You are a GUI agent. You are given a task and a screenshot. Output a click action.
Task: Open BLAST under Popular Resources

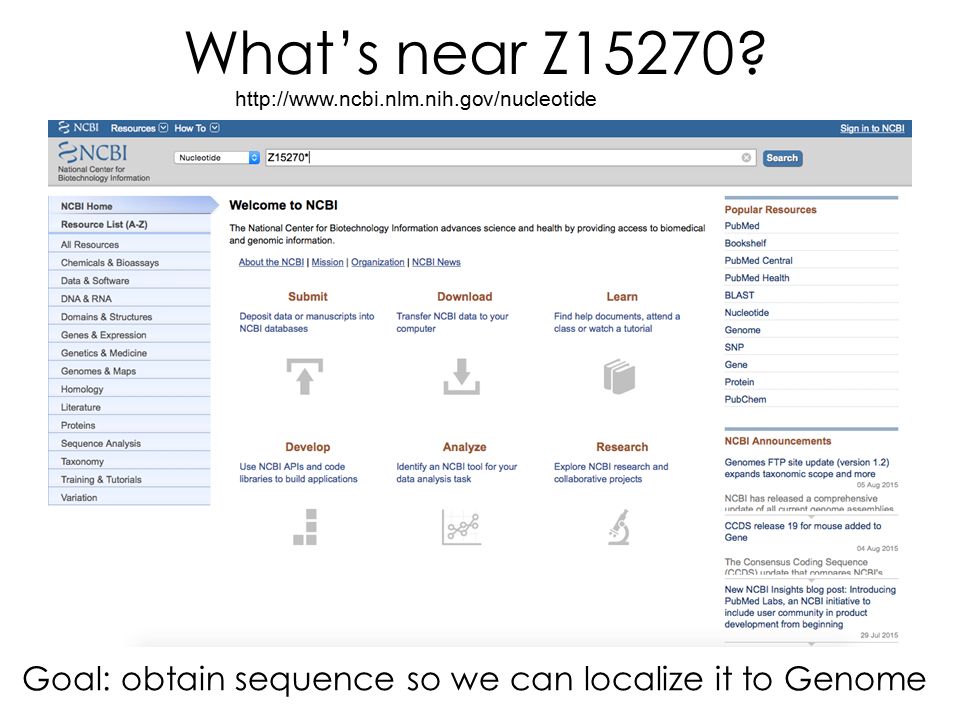click(x=740, y=295)
